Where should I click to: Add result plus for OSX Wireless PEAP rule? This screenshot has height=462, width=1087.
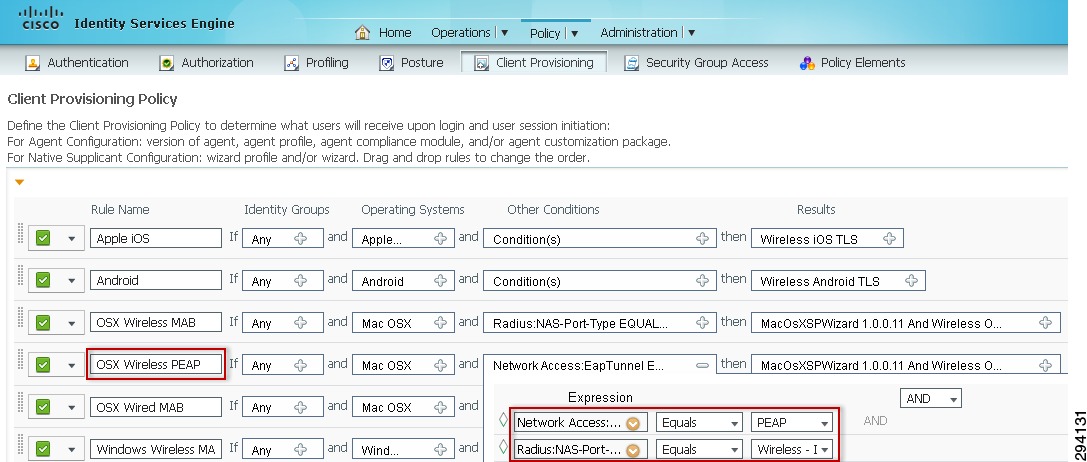click(1046, 365)
